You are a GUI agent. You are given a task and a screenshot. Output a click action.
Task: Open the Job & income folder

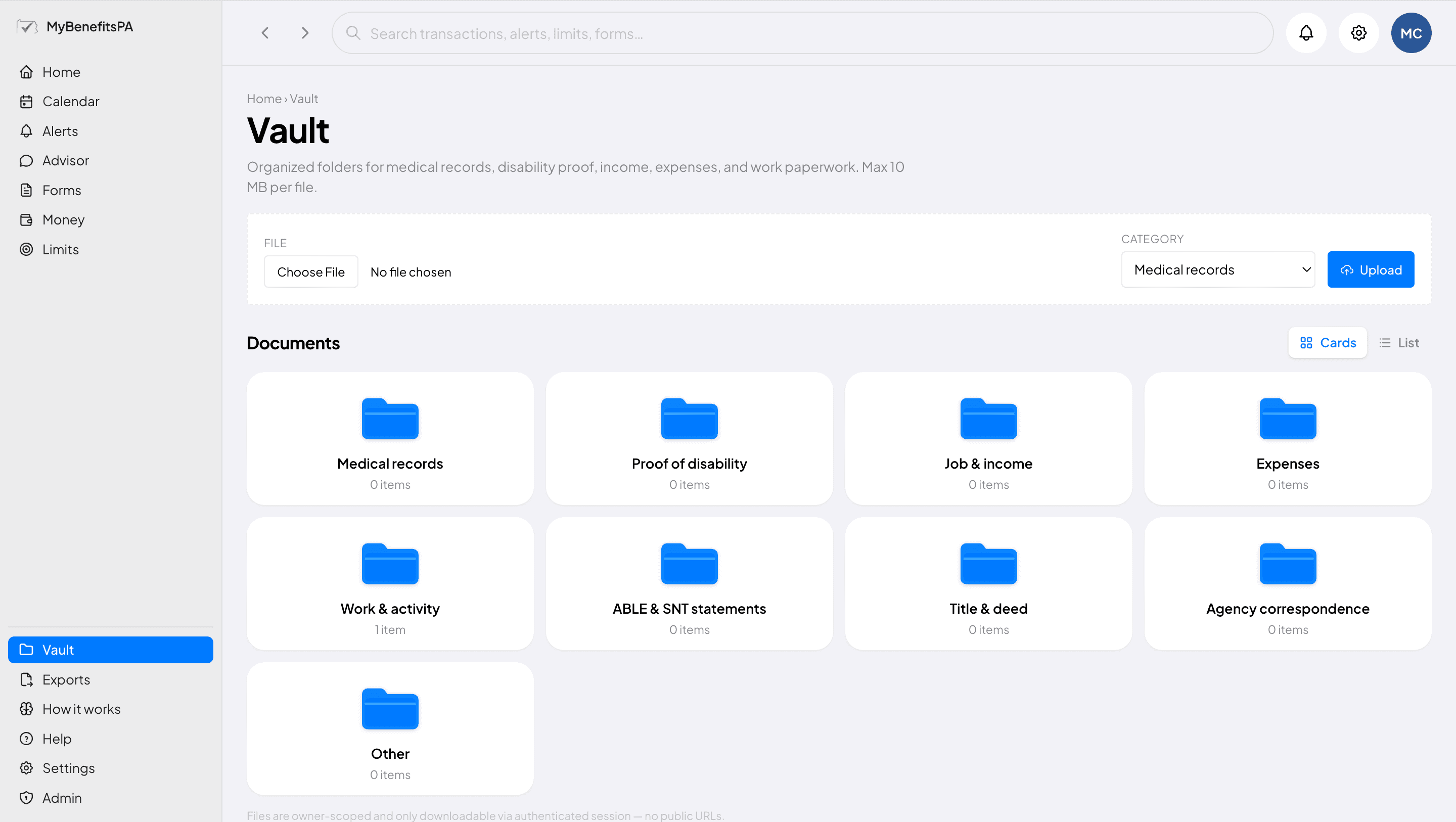click(x=988, y=438)
